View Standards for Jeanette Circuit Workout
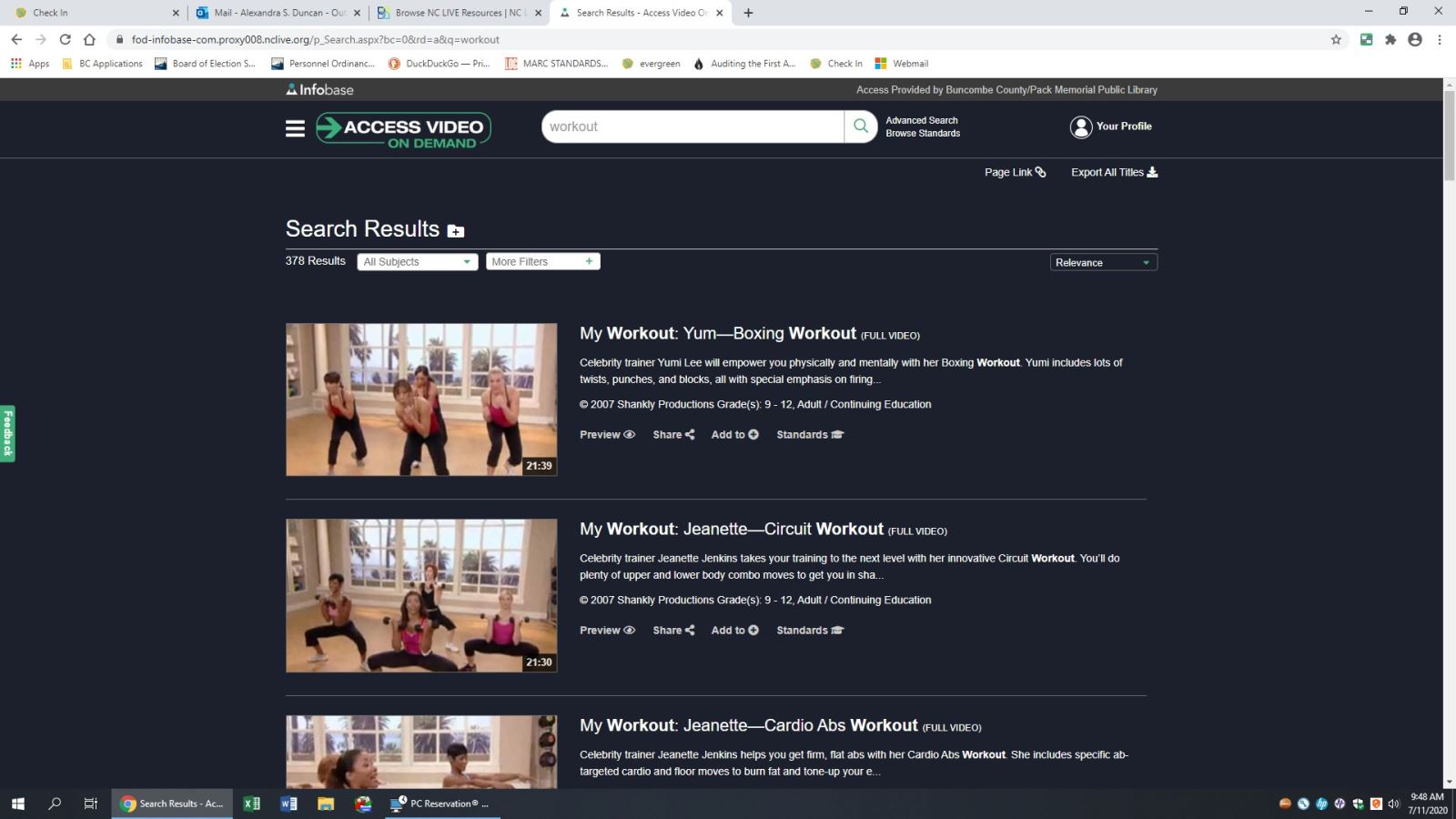This screenshot has width=1456, height=819. 810,631
